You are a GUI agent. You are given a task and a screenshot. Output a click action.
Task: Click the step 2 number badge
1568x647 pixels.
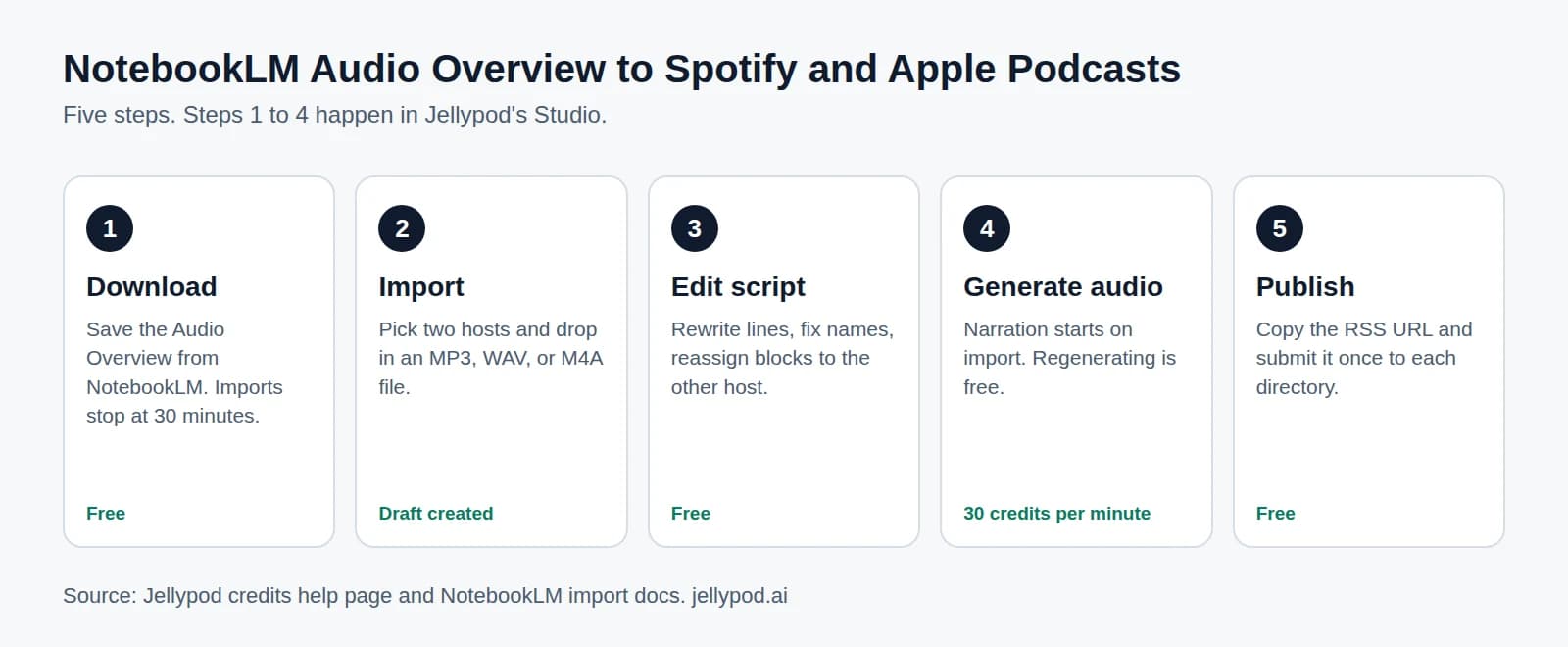coord(402,228)
